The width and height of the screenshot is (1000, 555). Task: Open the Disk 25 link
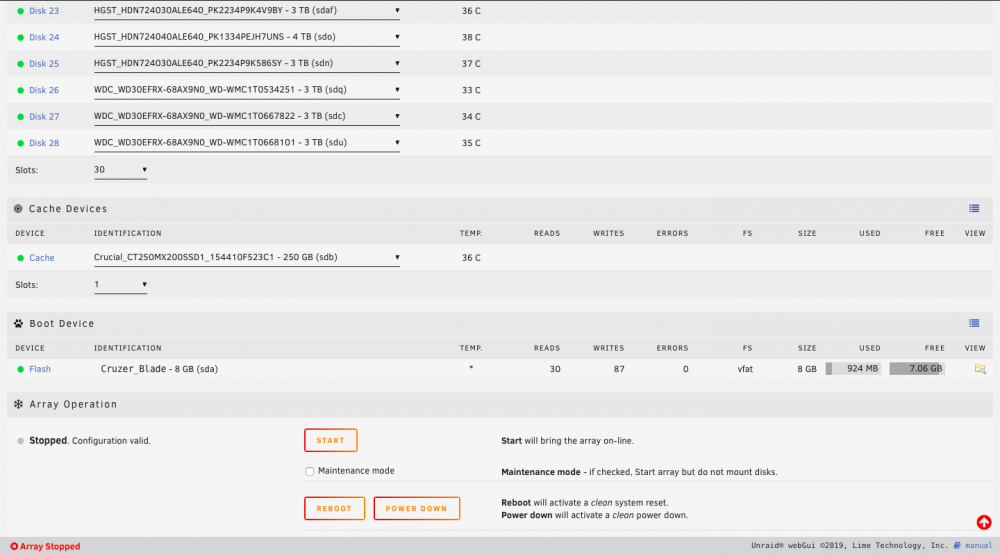(x=44, y=64)
